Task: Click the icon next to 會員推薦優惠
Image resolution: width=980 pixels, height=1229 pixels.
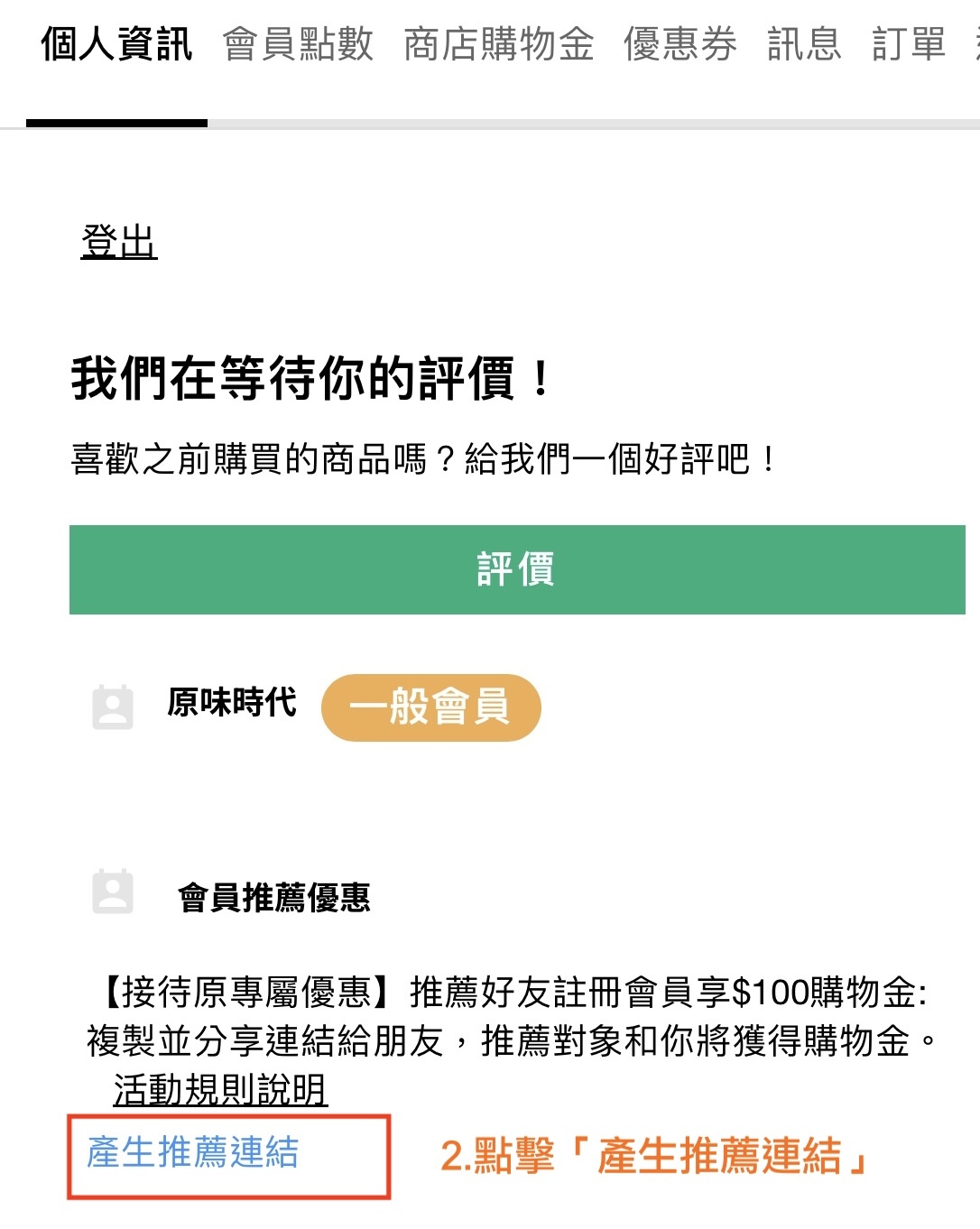Action: [113, 892]
